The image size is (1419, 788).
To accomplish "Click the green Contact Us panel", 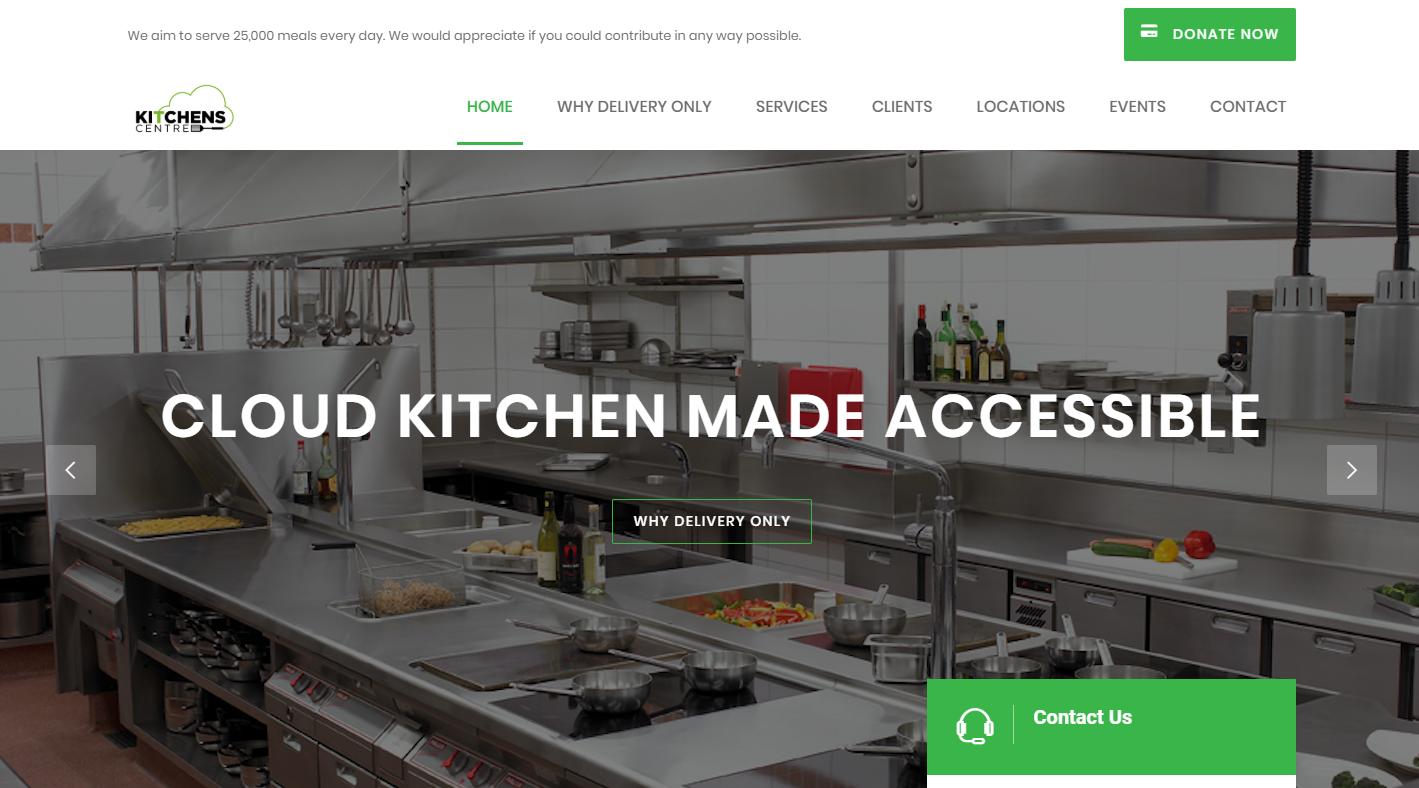I will click(1111, 727).
